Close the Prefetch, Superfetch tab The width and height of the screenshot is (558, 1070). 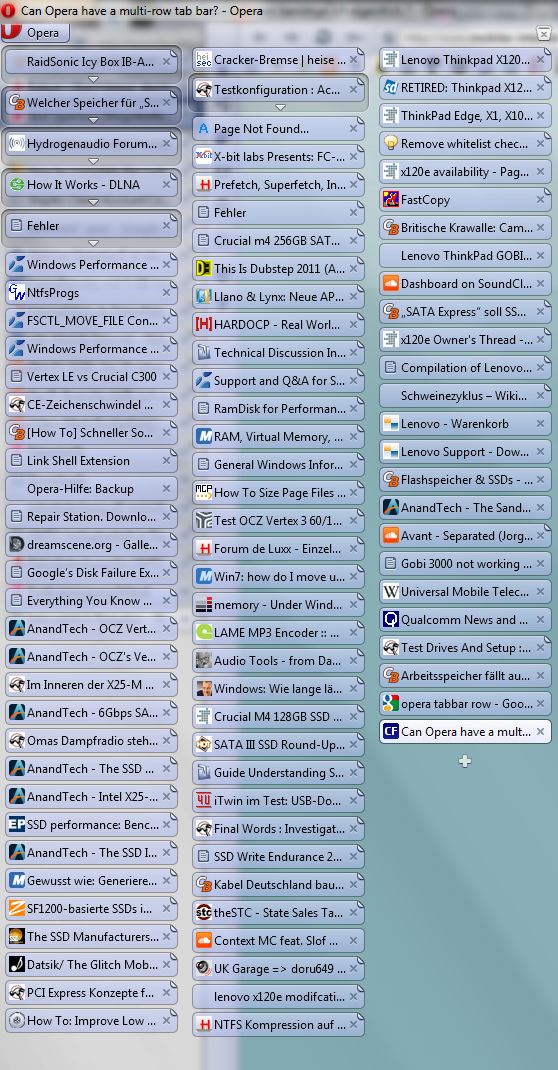point(353,184)
